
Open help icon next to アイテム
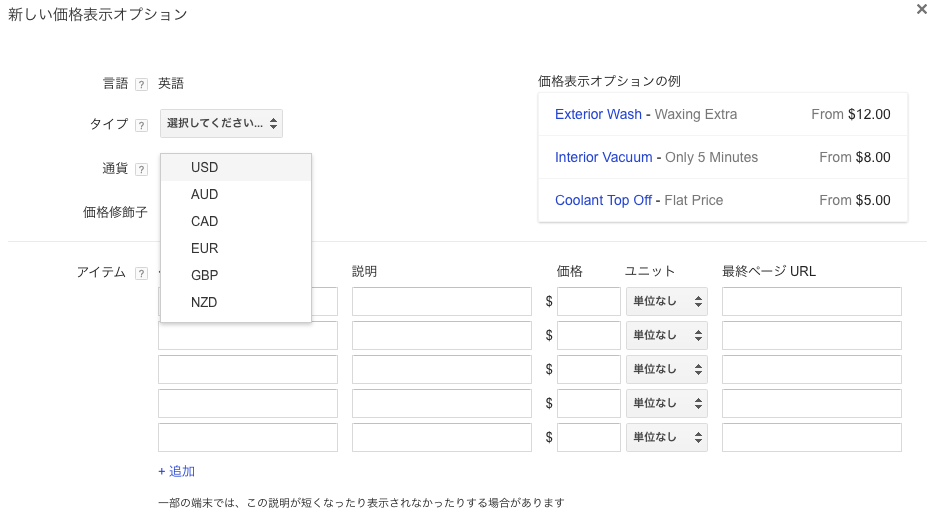[x=141, y=273]
